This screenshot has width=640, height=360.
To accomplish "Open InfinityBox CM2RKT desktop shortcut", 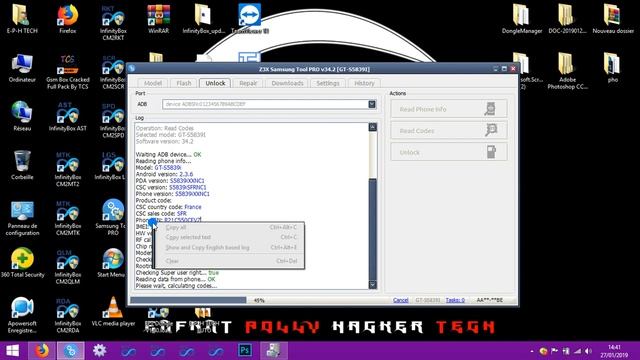I will coord(113,22).
